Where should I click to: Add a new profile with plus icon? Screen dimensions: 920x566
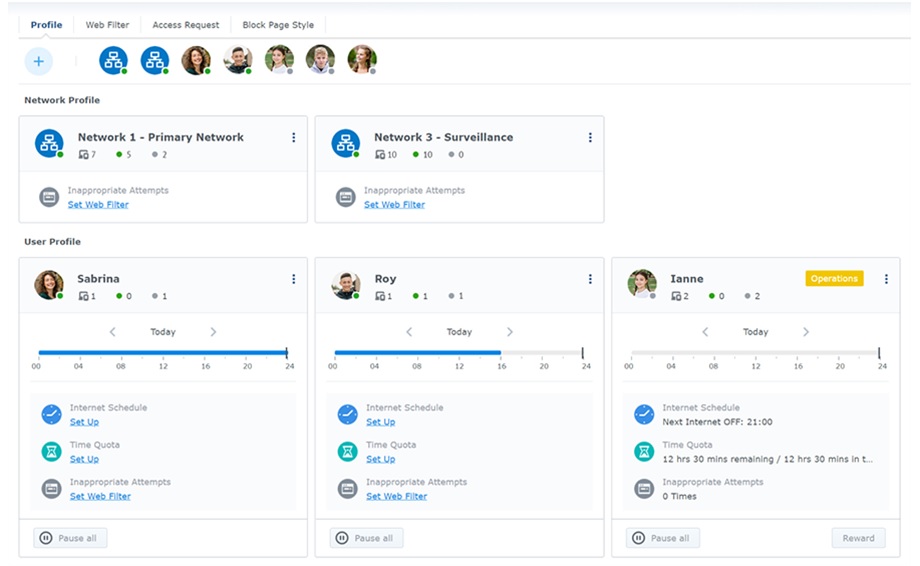pos(39,61)
